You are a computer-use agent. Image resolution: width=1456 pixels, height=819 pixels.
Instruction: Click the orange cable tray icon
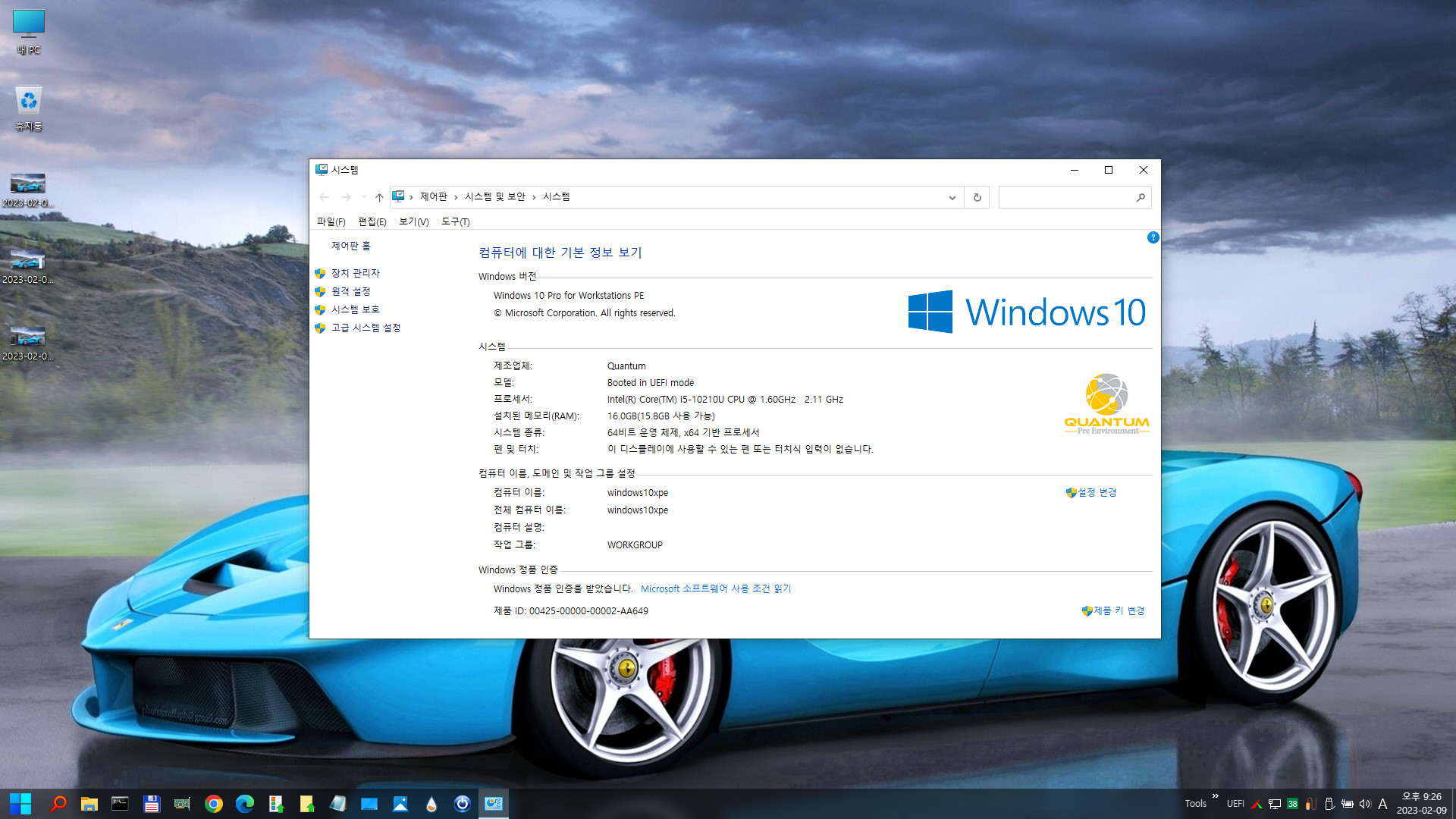(1310, 804)
